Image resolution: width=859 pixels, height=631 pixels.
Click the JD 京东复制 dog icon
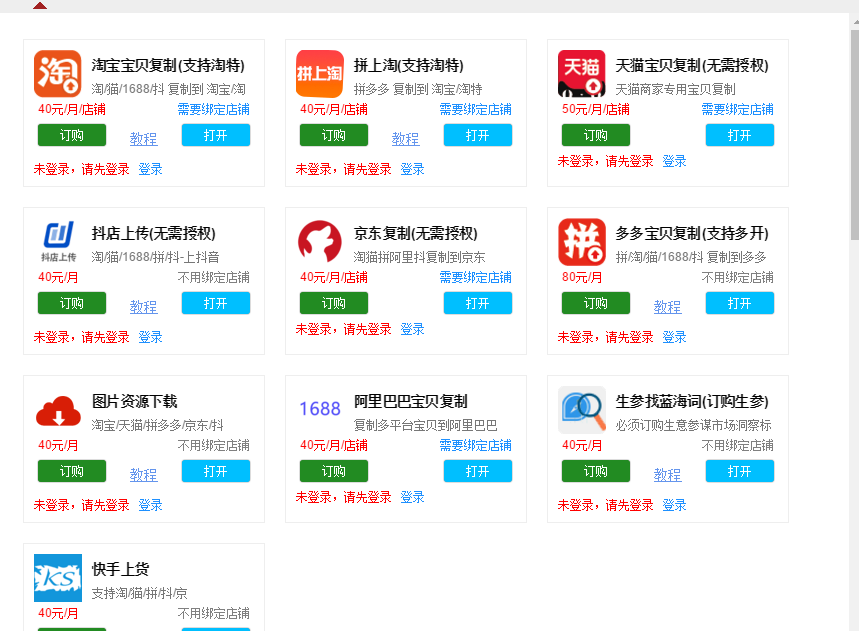319,240
